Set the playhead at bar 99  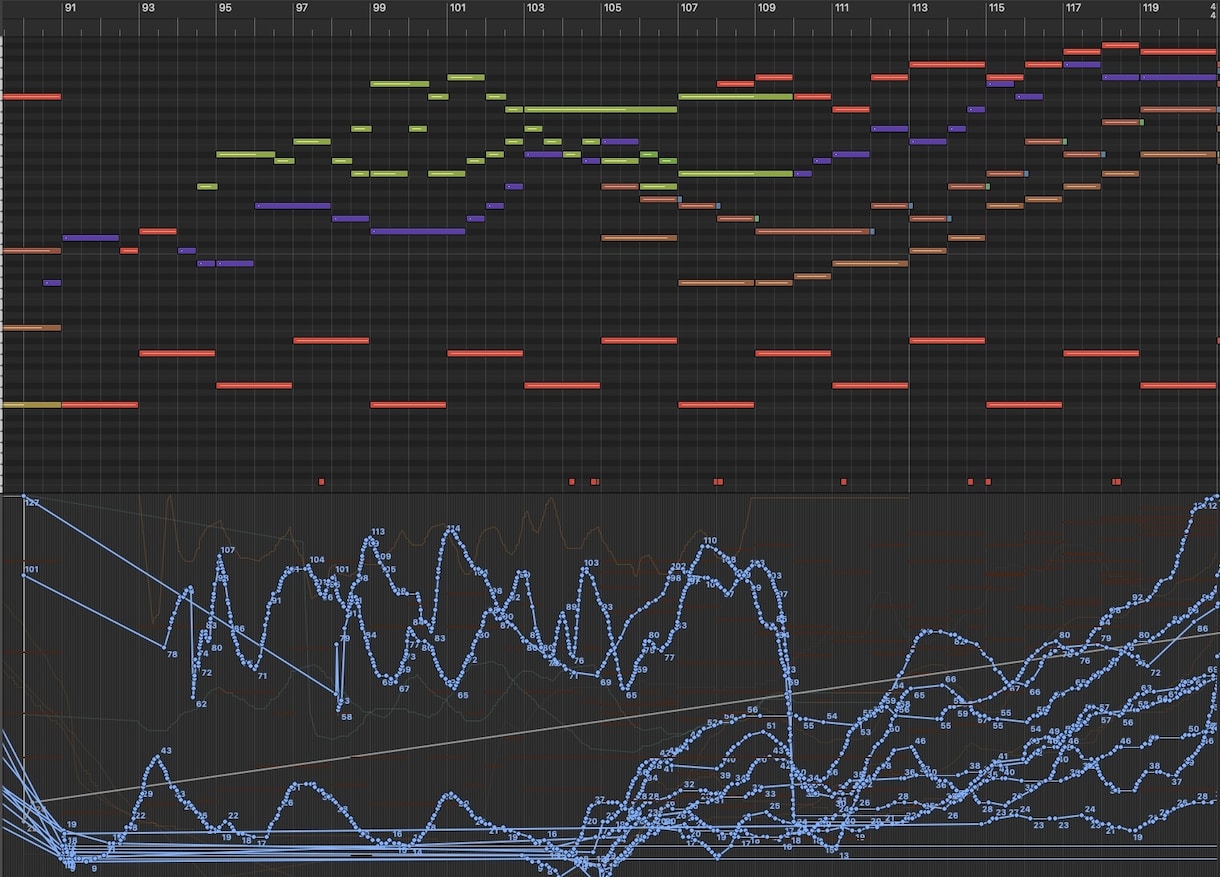[x=379, y=8]
